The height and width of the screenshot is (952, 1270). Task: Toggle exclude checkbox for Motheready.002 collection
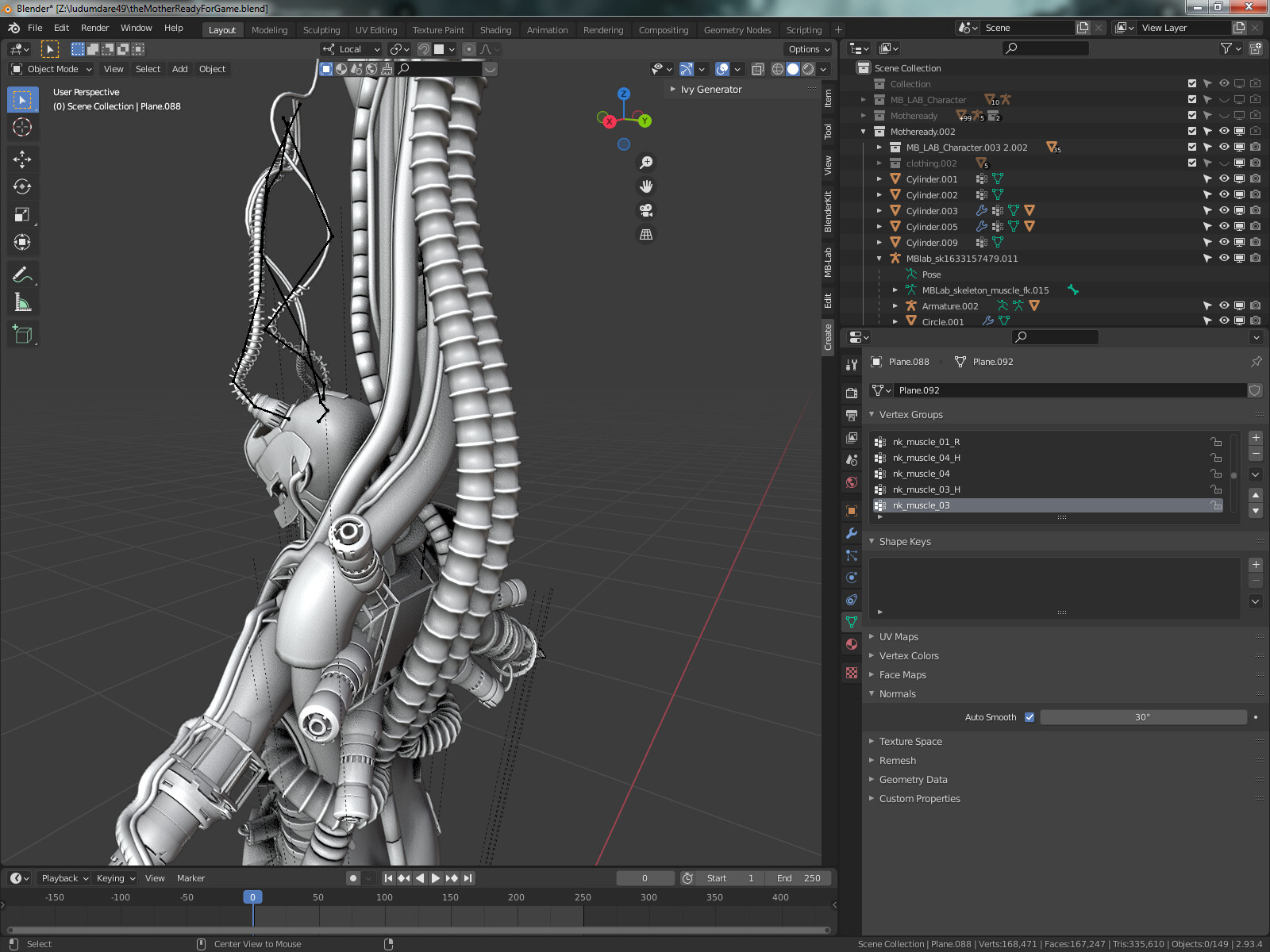pos(1191,132)
